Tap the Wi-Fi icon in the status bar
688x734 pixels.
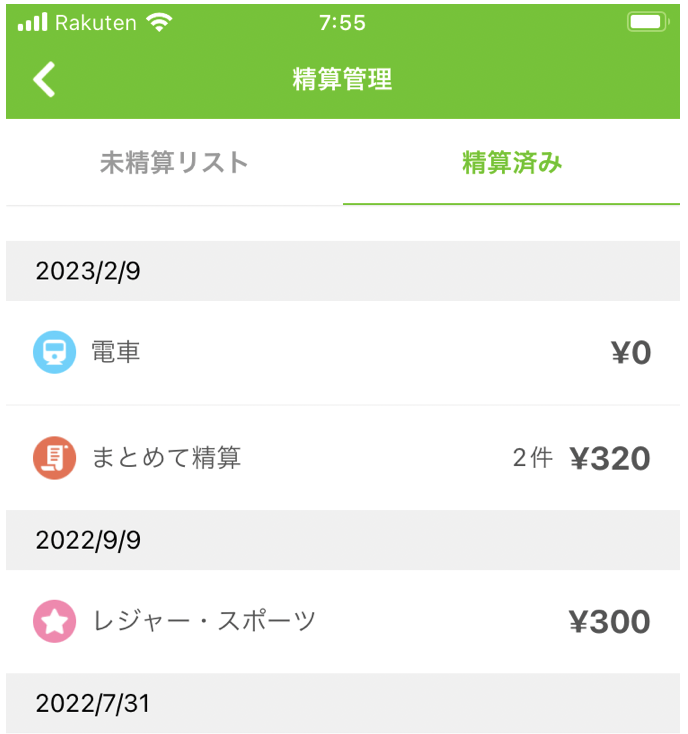(x=159, y=22)
